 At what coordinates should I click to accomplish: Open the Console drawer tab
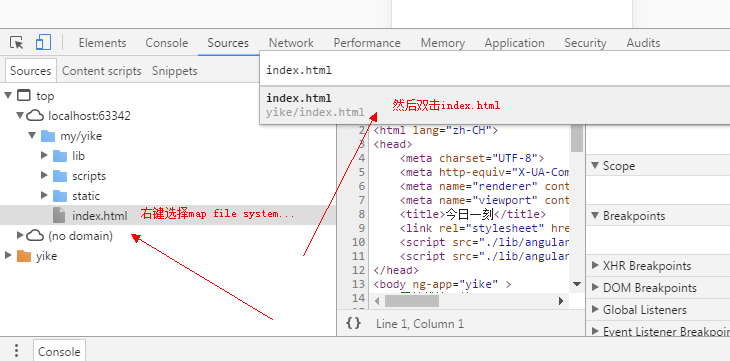(59, 351)
